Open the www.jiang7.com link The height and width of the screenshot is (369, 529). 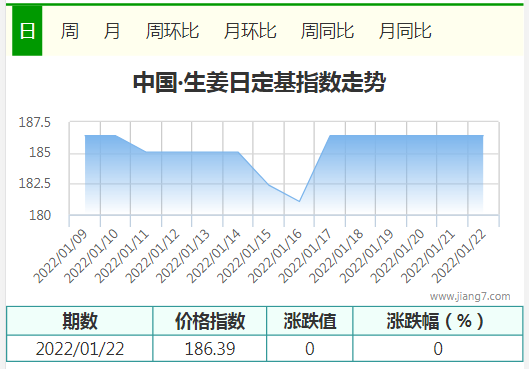tap(470, 296)
